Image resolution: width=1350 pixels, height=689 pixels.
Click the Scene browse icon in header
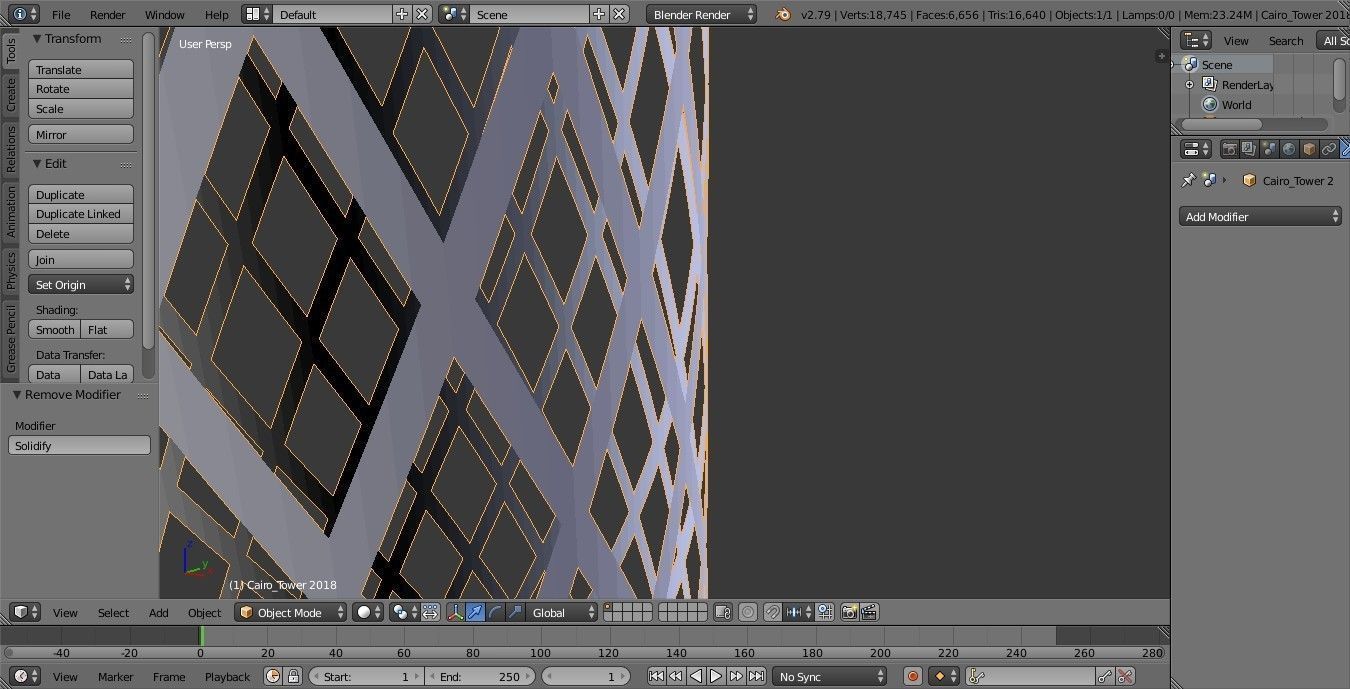[453, 14]
